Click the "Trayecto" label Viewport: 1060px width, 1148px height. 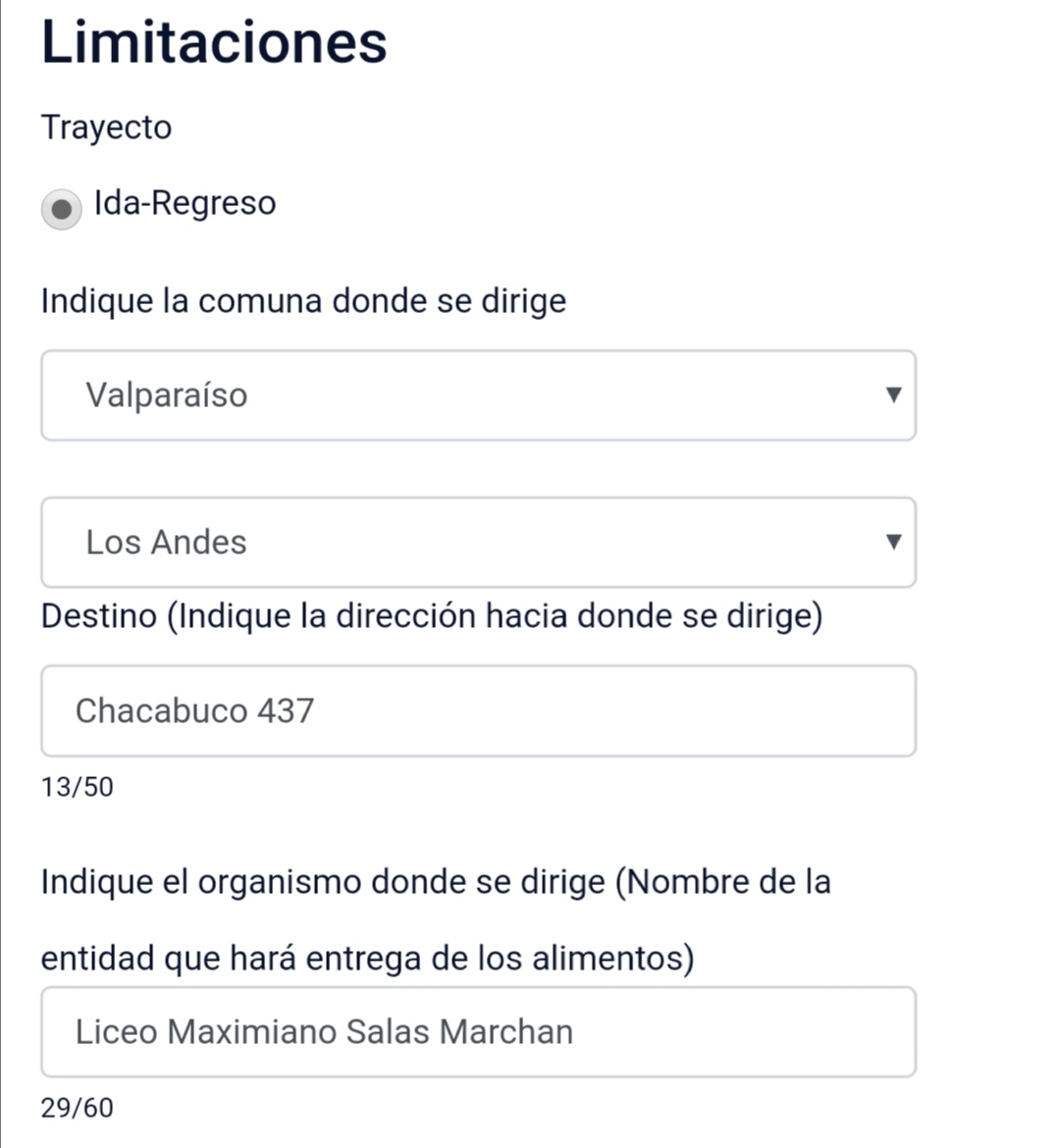point(106,128)
